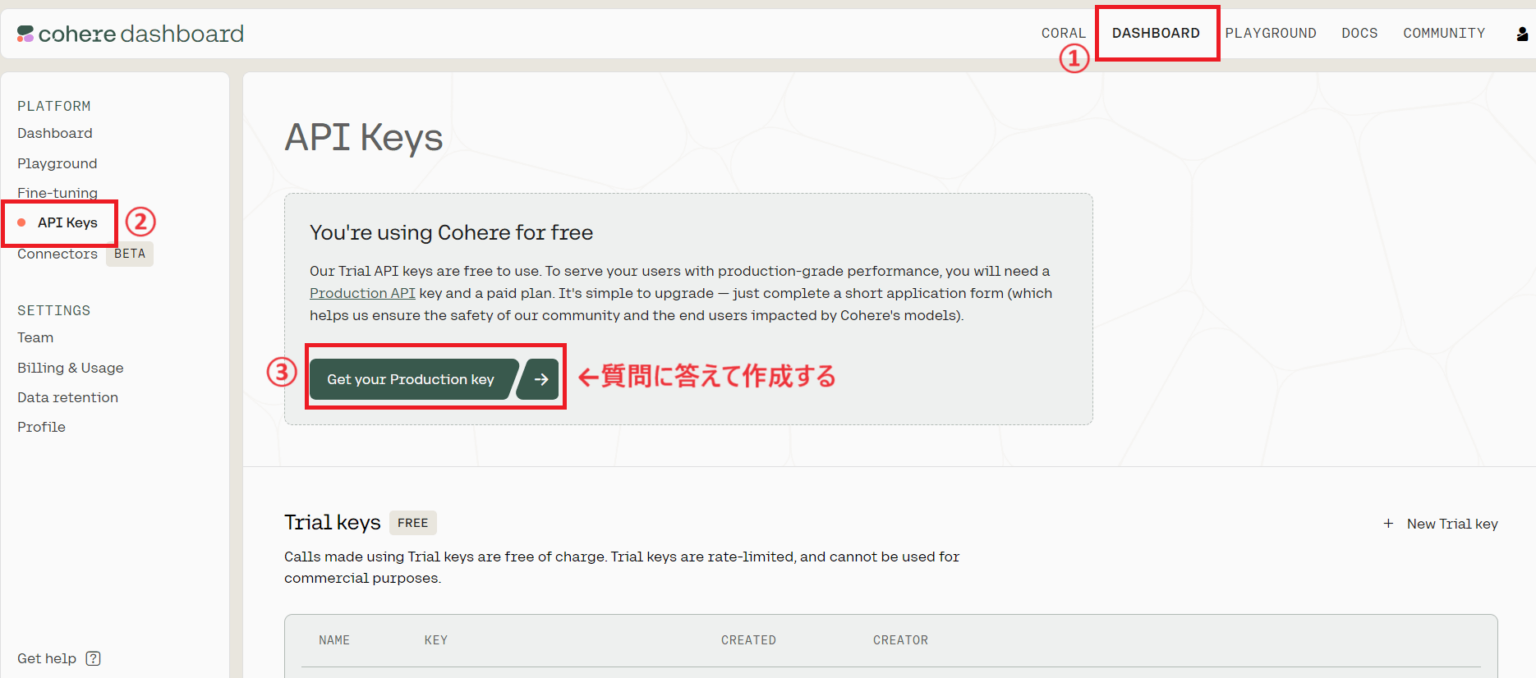Open the COMMUNITY page
Viewport: 1536px width, 678px height.
click(1443, 32)
